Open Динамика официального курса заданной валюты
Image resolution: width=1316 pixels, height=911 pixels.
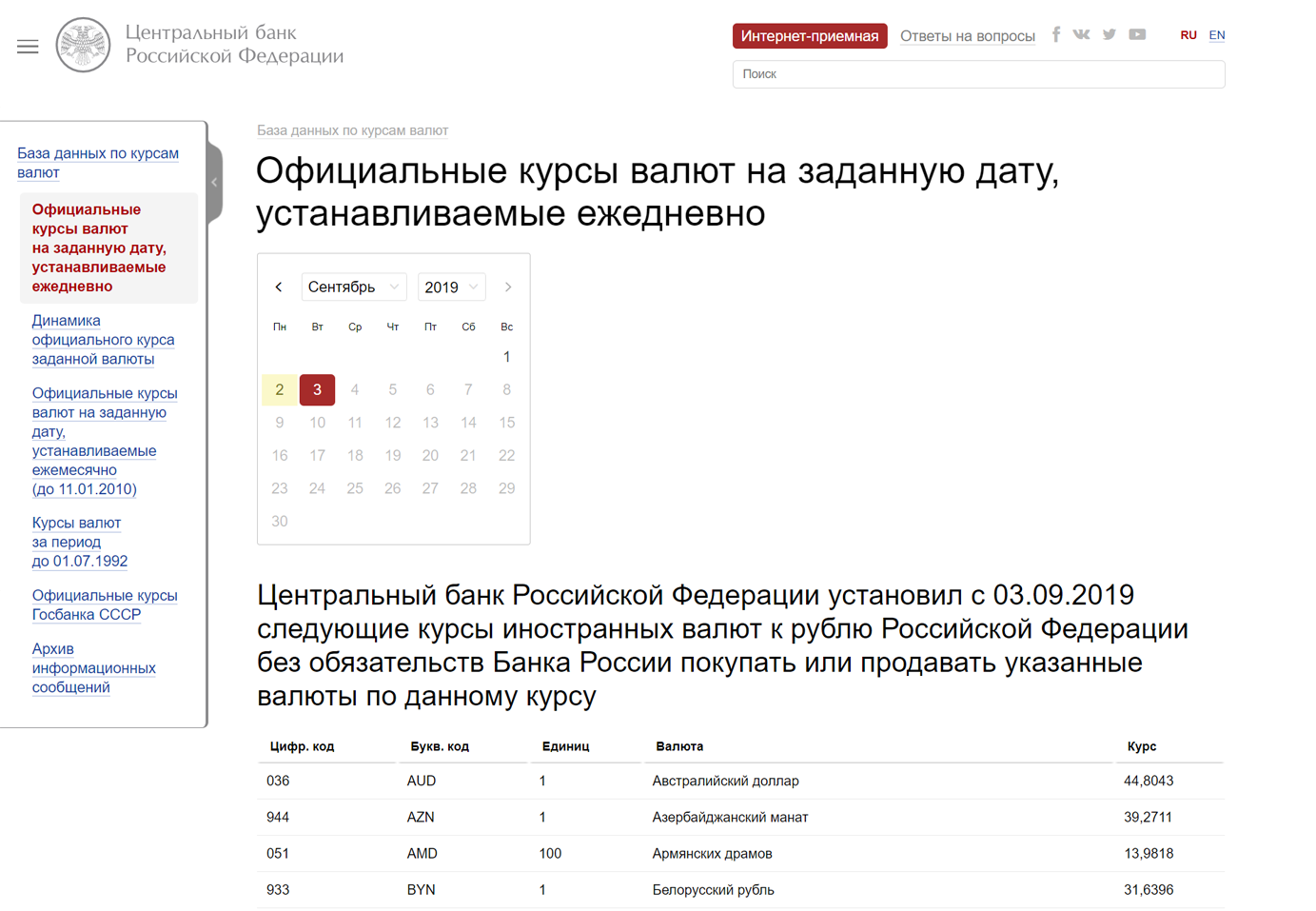[x=103, y=340]
